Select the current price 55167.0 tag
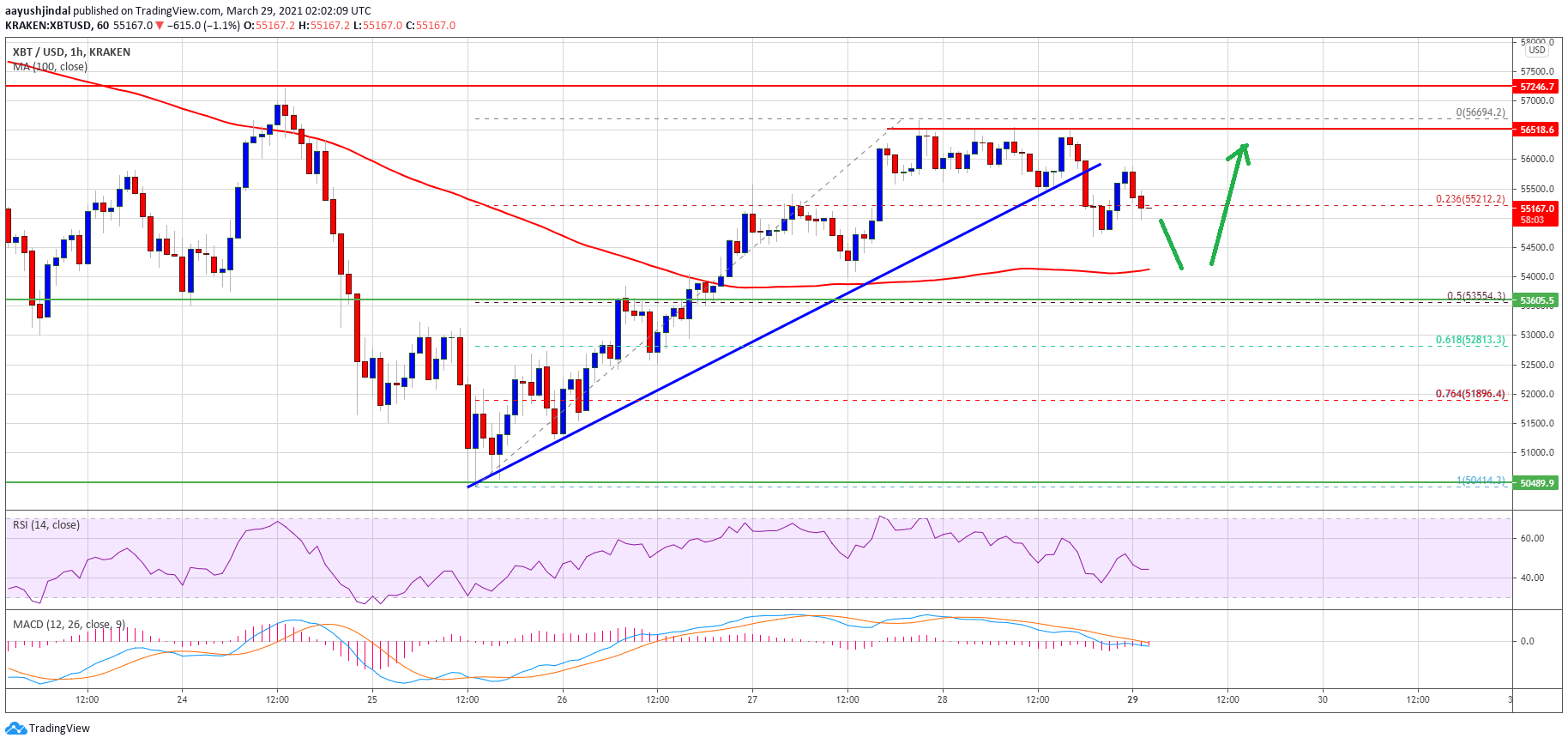This screenshot has height=744, width=1568. (x=1536, y=209)
